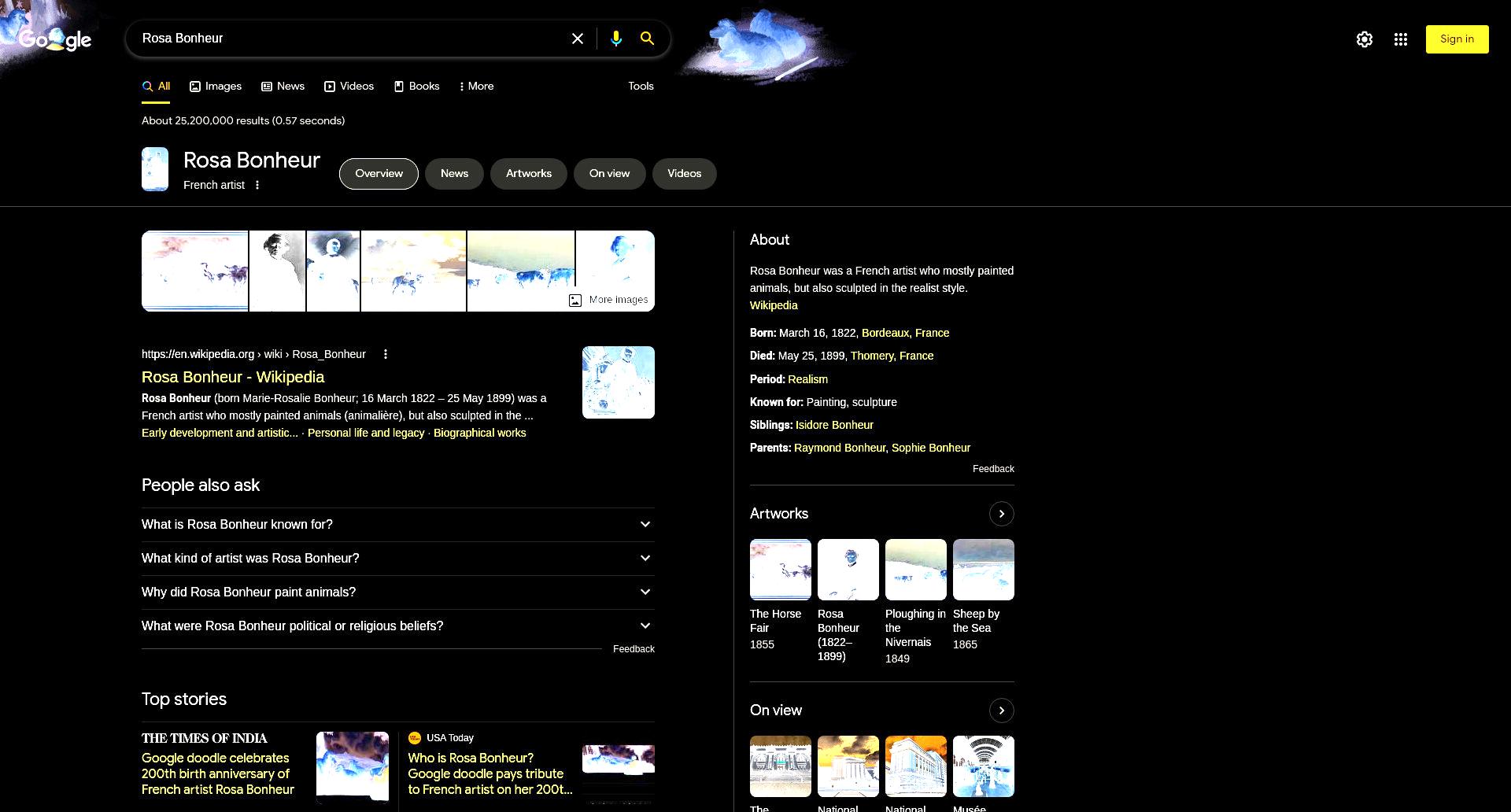Select the Artworks chip
1511x812 pixels.
point(529,174)
